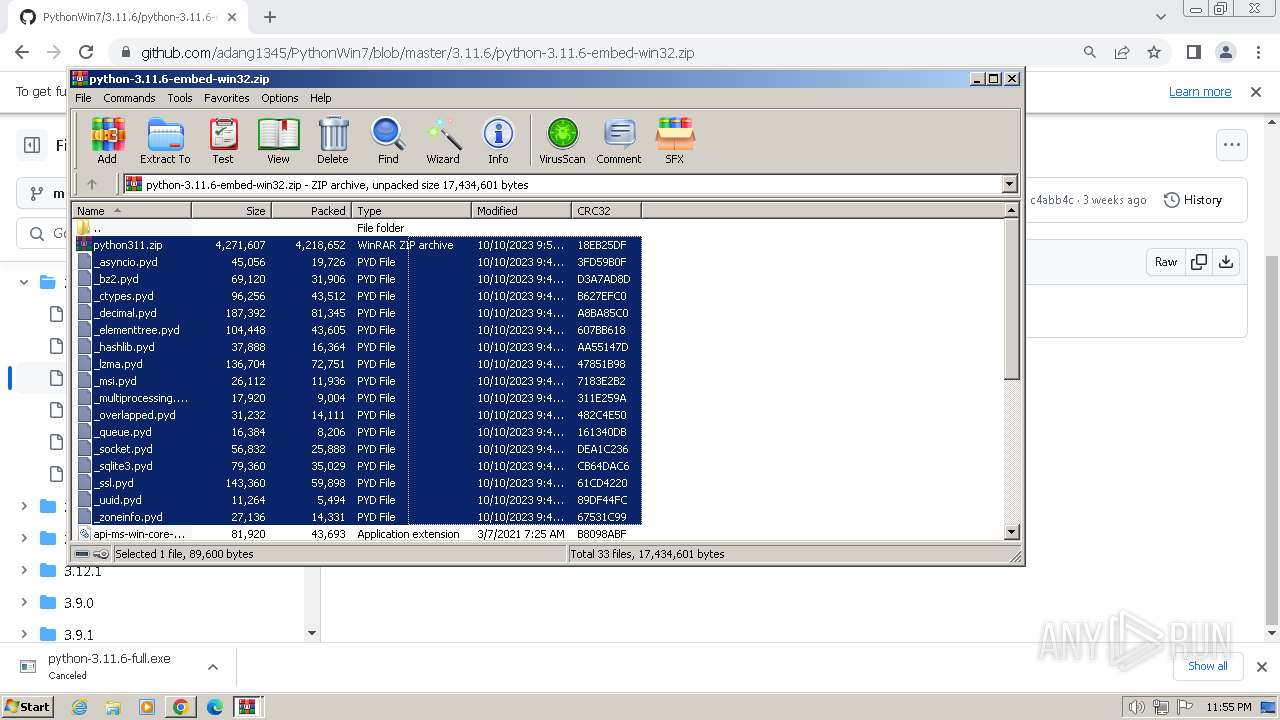Viewport: 1280px width, 720px height.
Task: Sort file list by Name column
Action: (x=132, y=210)
